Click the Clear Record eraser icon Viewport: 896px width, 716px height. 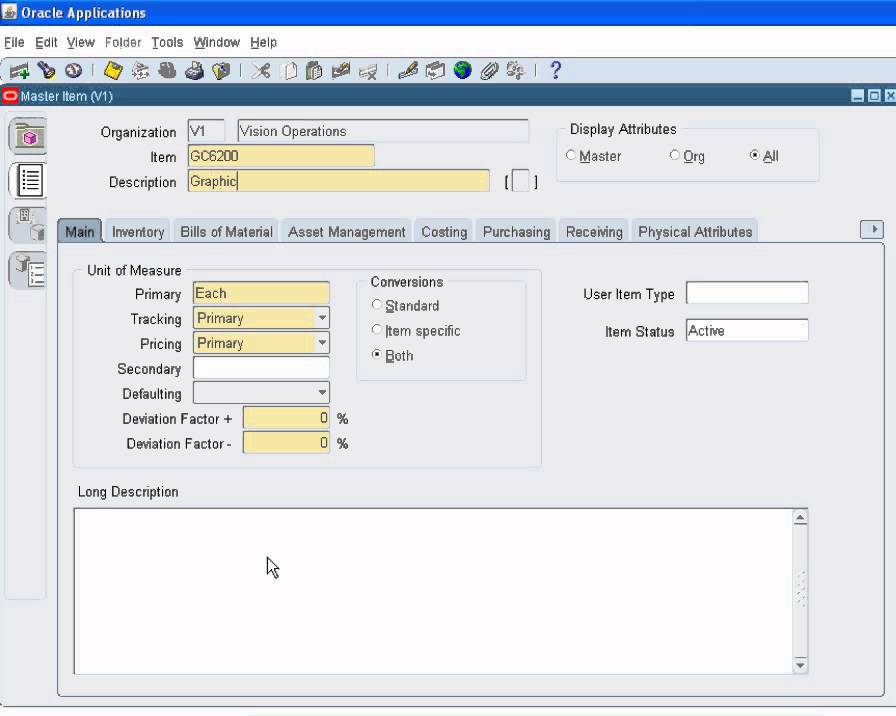point(341,71)
